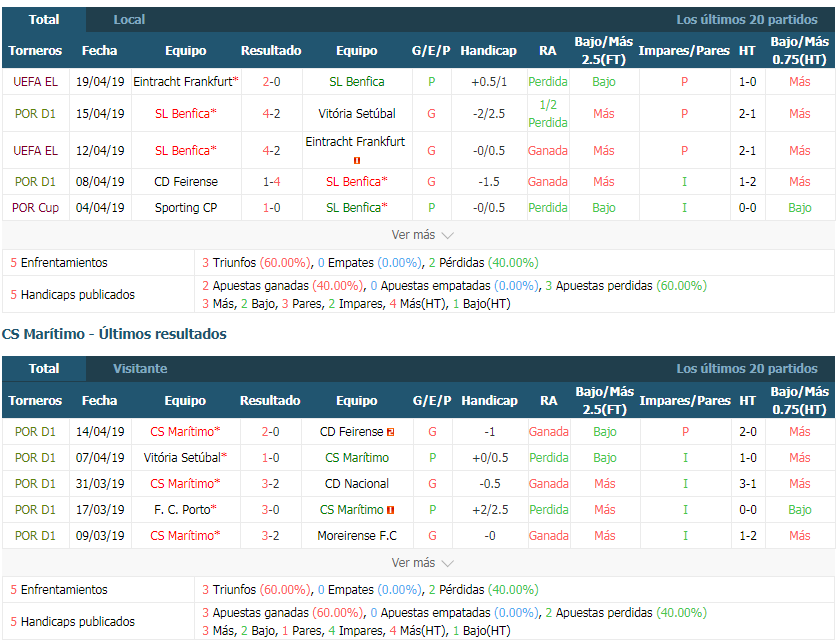Click the date 14/04/19
This screenshot has height=642, width=838.
(100, 432)
